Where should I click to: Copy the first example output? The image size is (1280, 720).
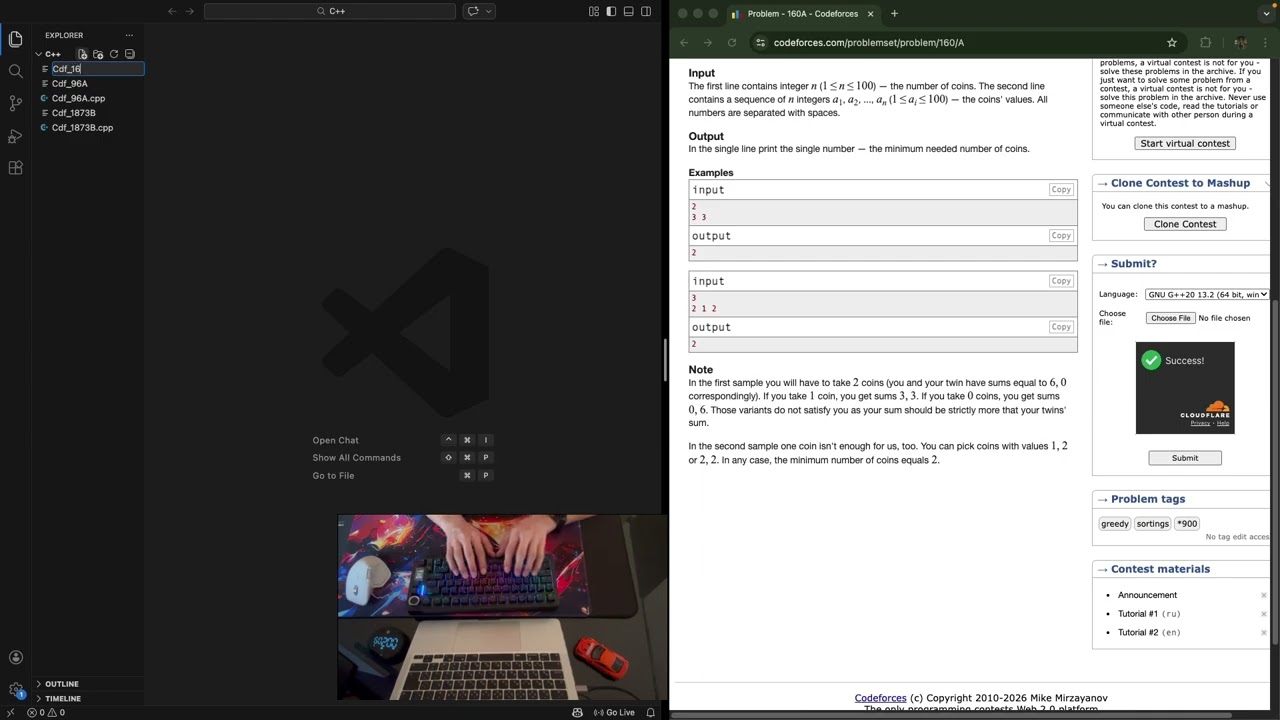[x=1061, y=236]
